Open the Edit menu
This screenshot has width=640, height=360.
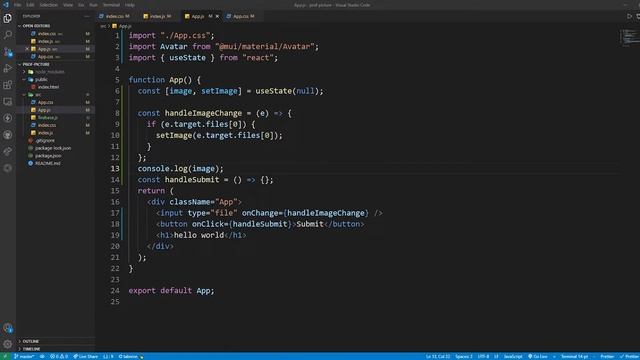[30, 5]
